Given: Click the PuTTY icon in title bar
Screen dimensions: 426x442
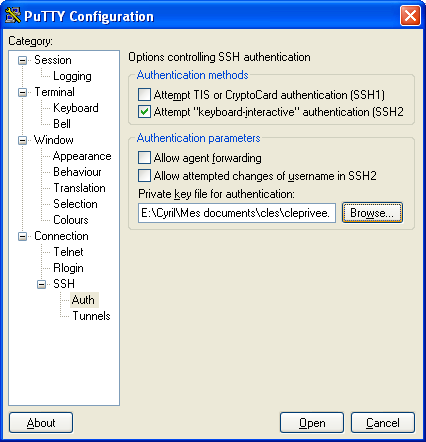Looking at the screenshot, I should pyautogui.click(x=13, y=15).
